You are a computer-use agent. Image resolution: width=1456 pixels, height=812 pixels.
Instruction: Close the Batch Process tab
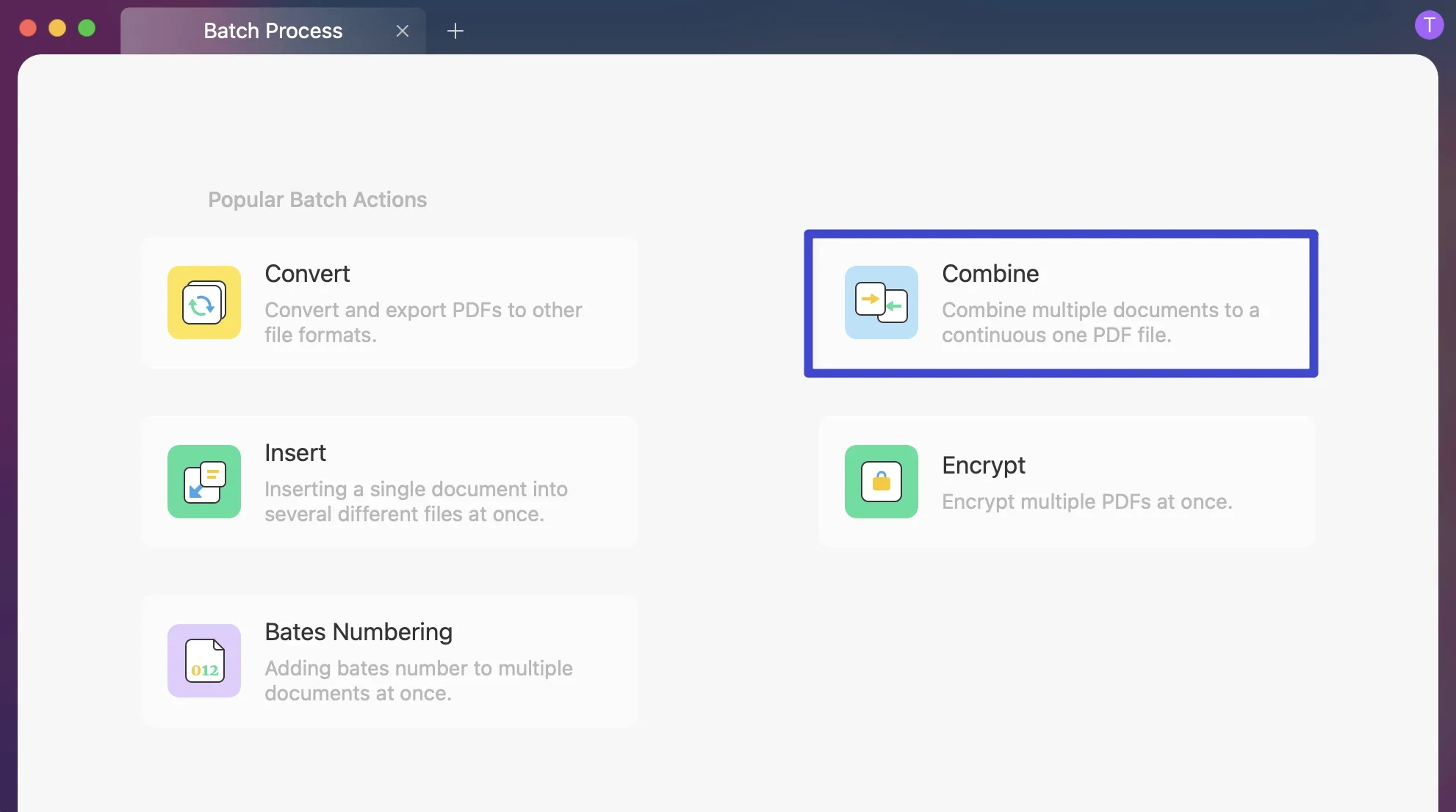(x=403, y=31)
